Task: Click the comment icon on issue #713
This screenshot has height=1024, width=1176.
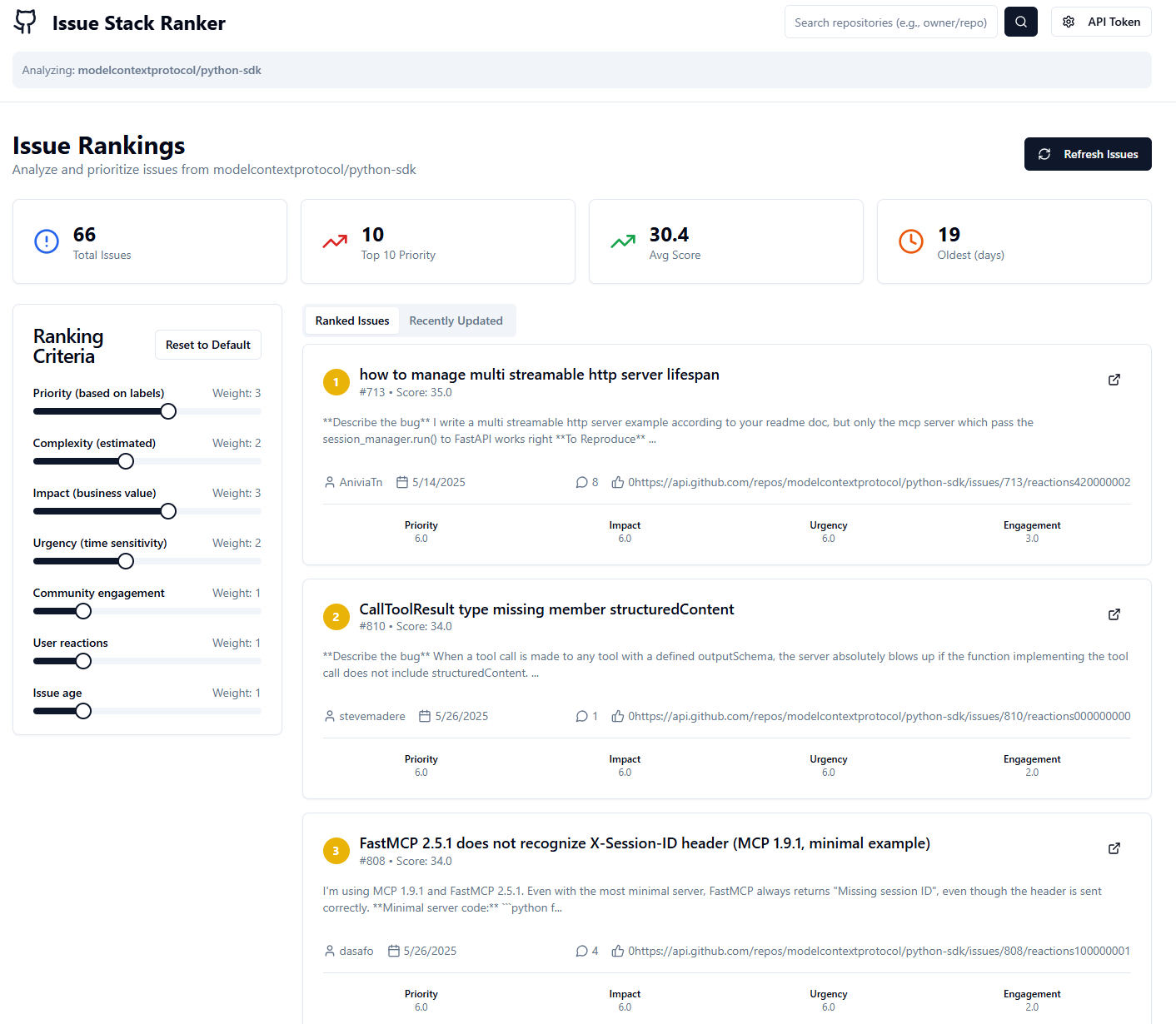Action: 581,483
